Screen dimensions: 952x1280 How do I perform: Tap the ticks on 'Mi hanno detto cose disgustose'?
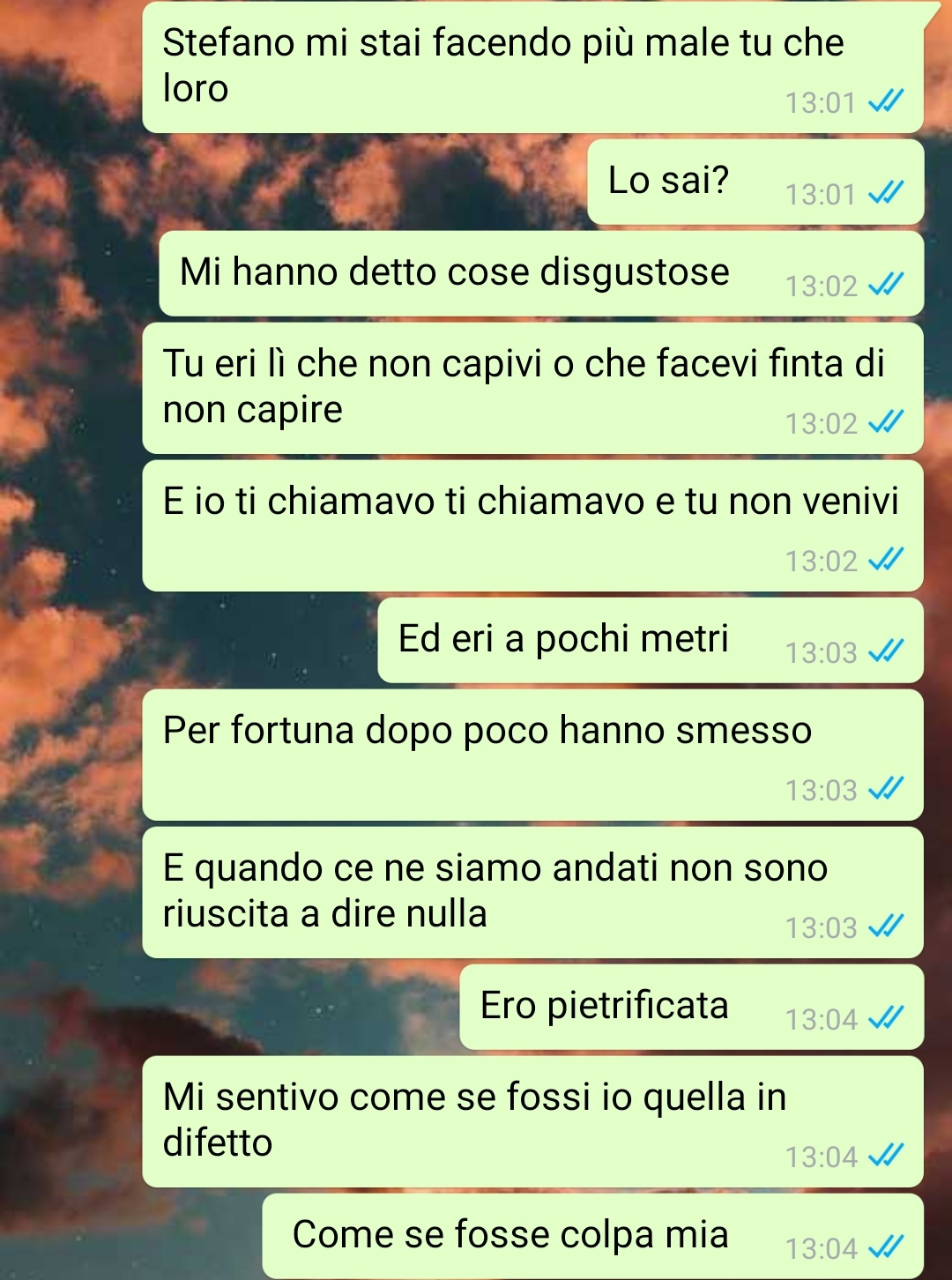click(886, 285)
